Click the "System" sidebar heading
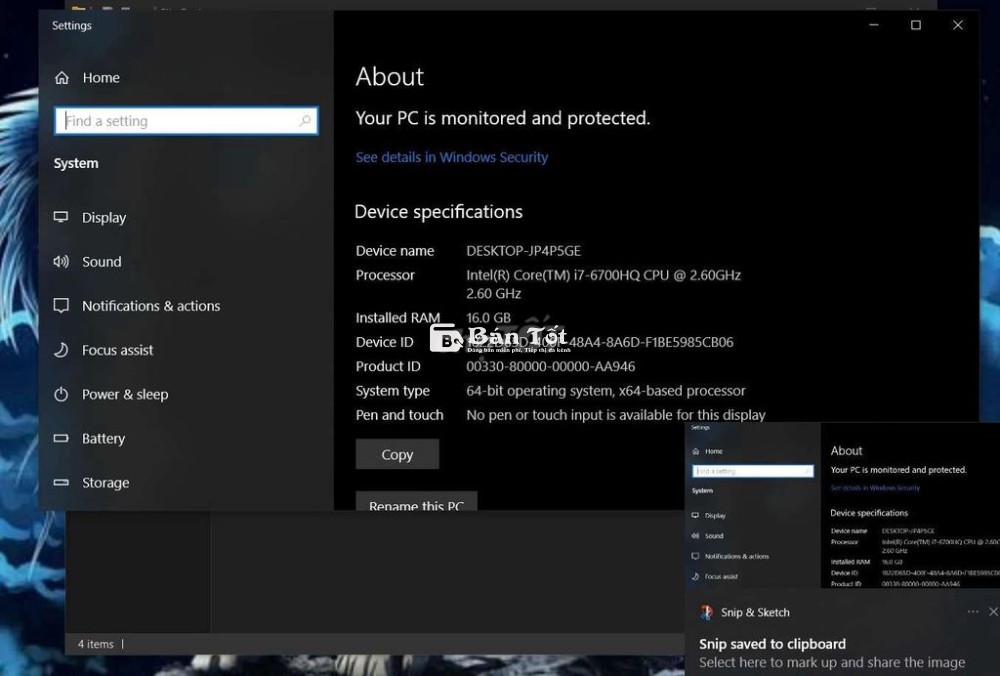Viewport: 1000px width, 676px height. (x=76, y=163)
